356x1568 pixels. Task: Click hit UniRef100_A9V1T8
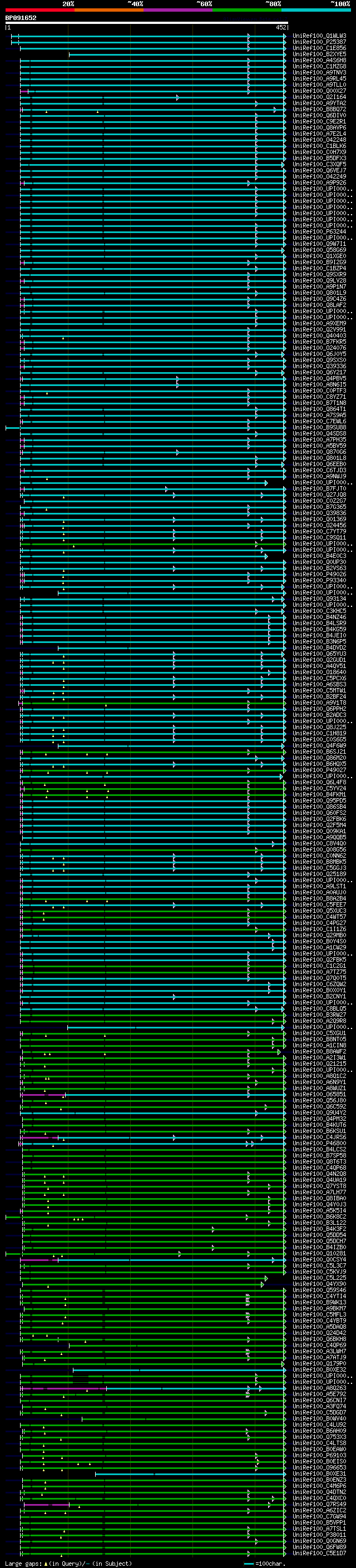[x=319, y=703]
